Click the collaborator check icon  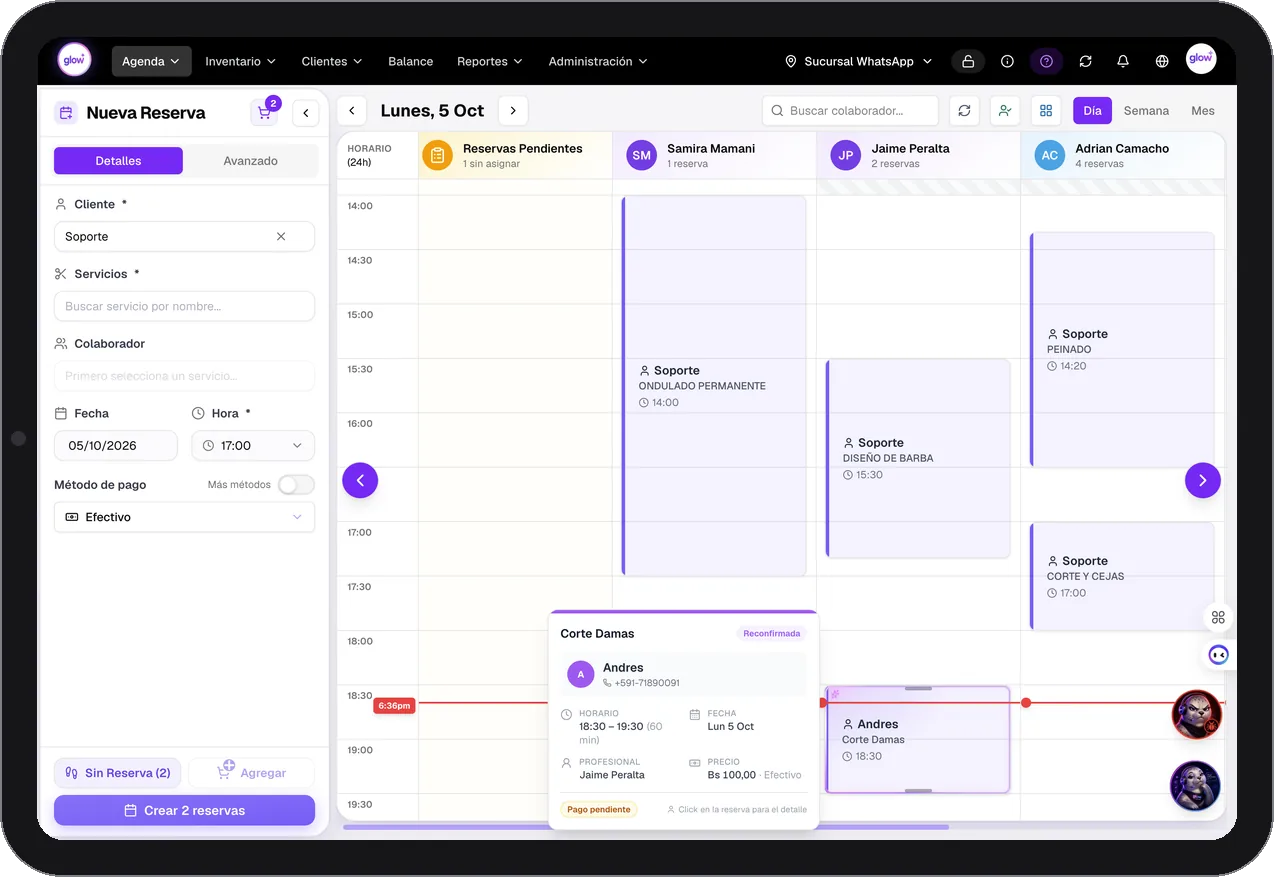point(1005,111)
